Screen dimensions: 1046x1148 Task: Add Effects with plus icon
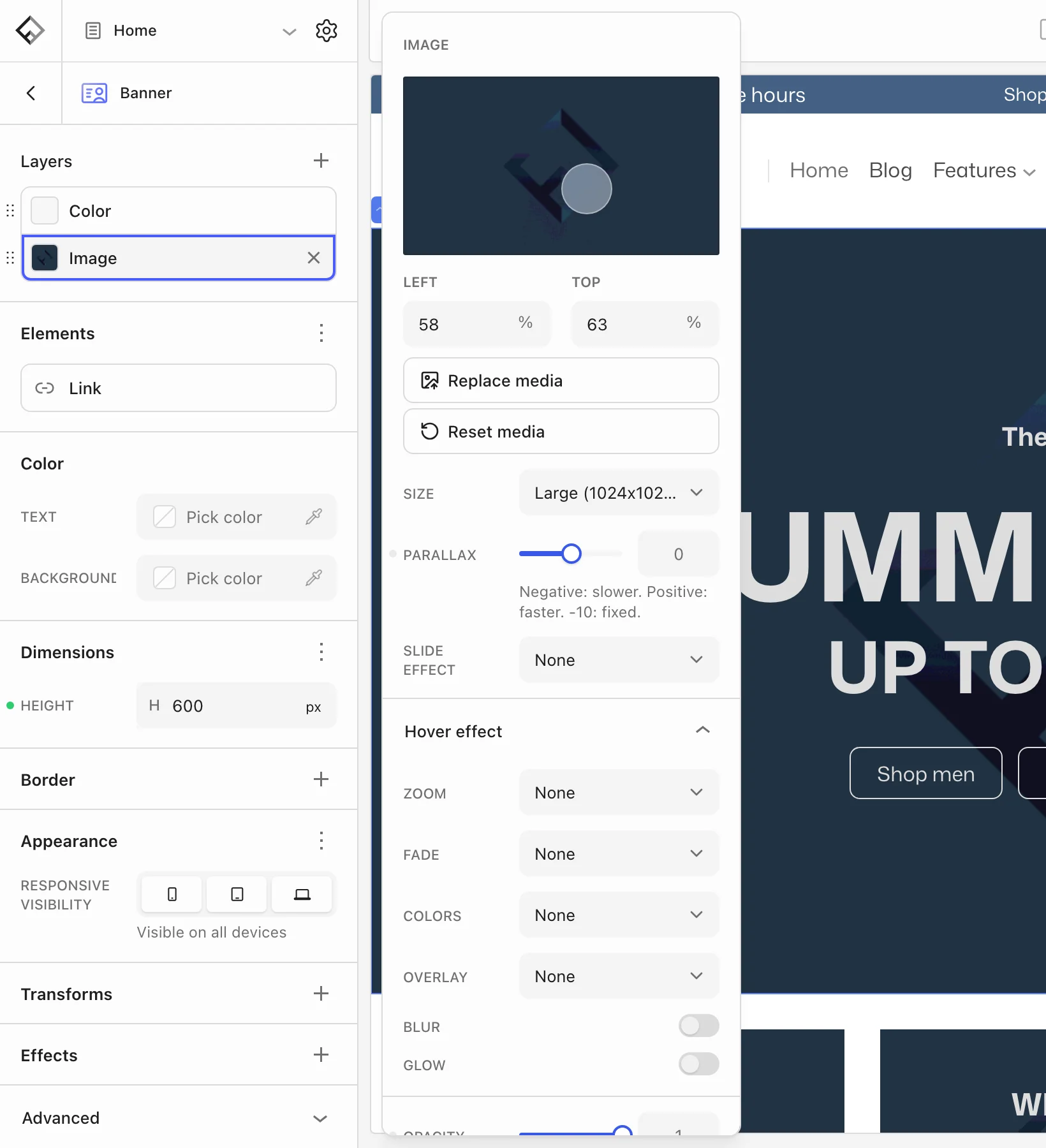click(321, 1055)
